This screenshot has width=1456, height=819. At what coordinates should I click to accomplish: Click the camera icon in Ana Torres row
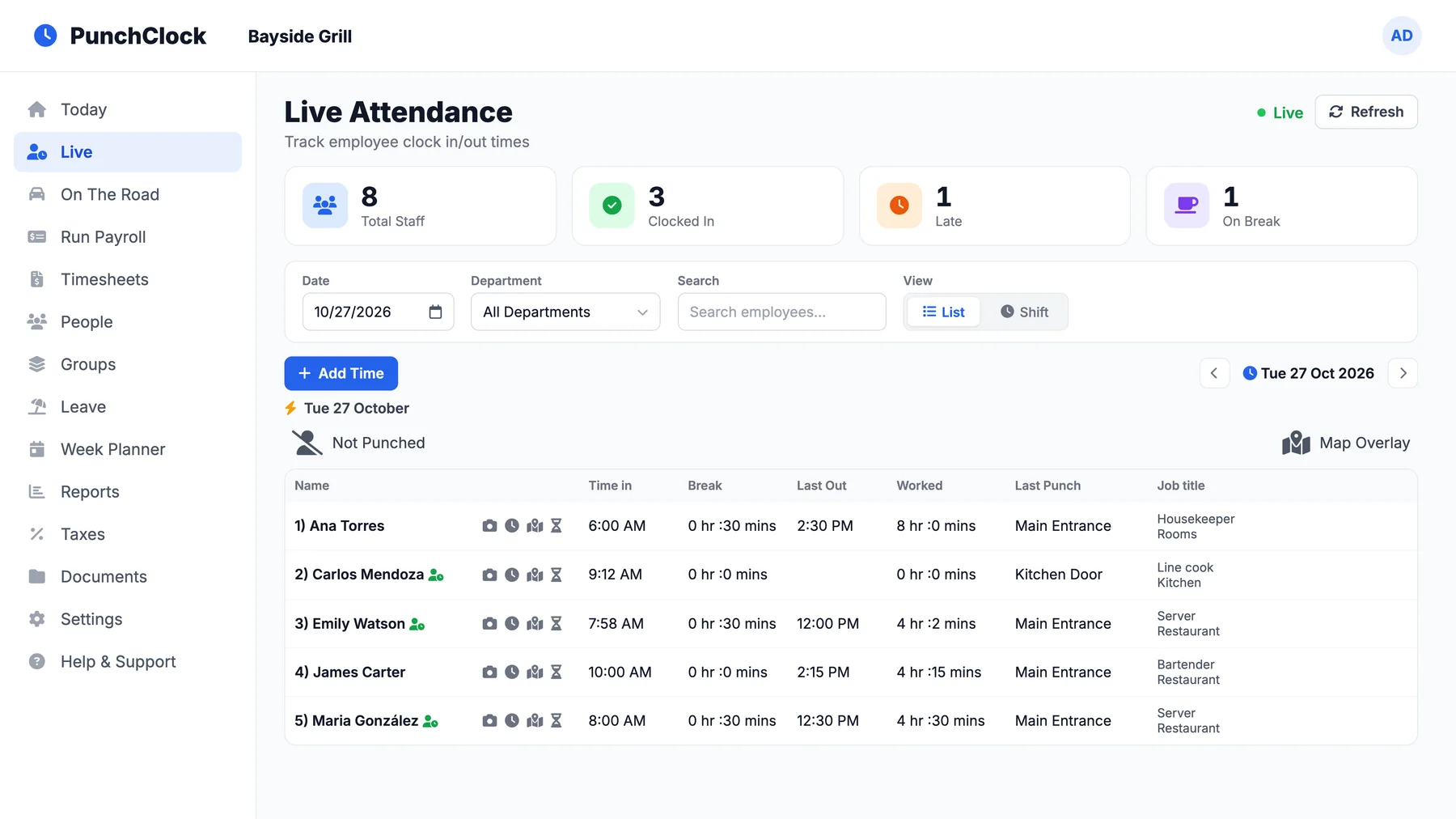tap(489, 526)
